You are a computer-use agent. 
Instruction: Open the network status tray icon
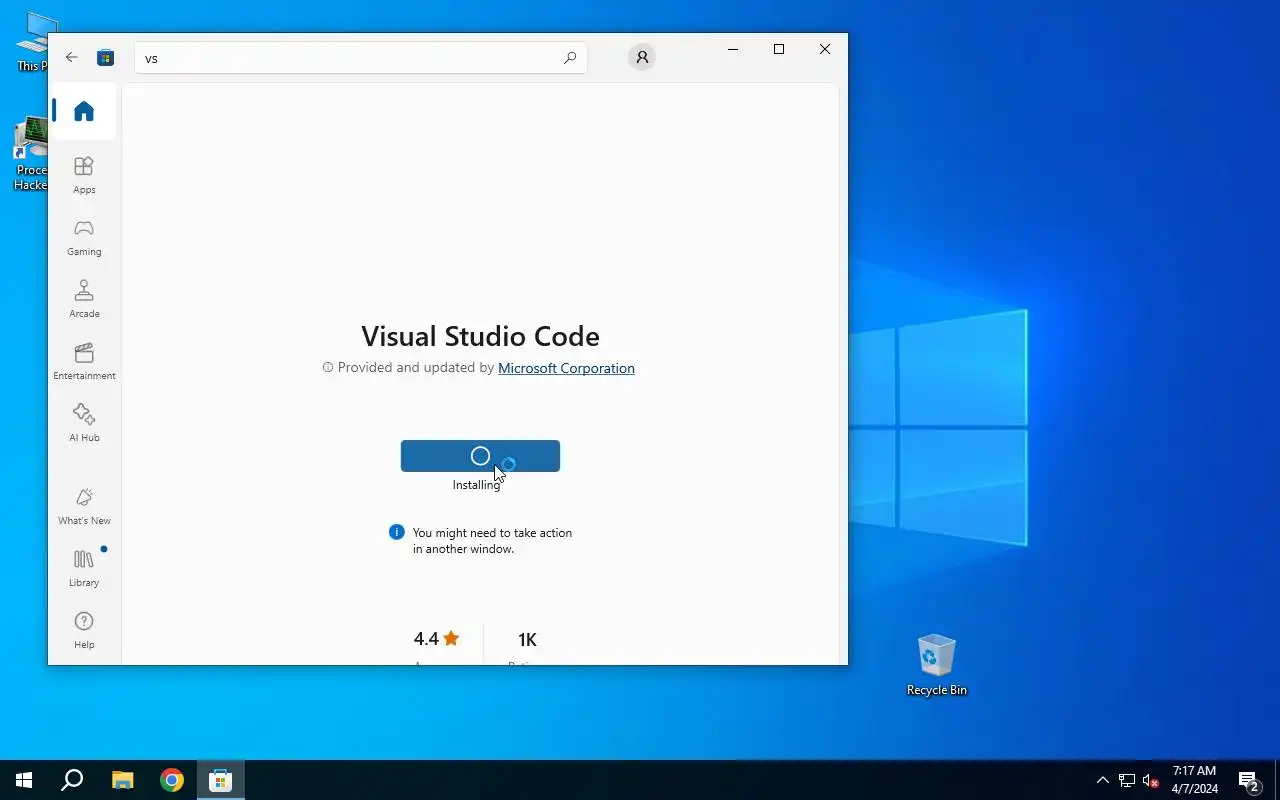[x=1127, y=780]
